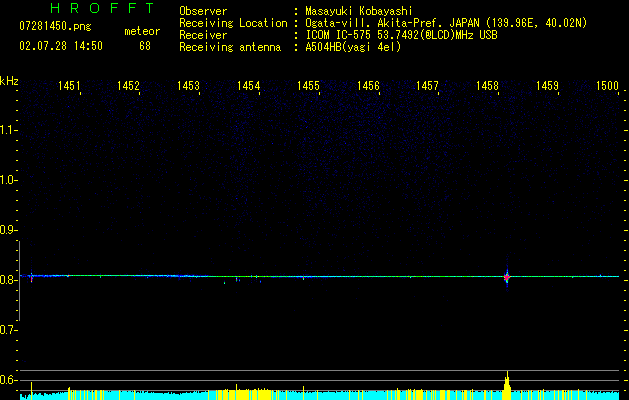Click frequency label 0.8
The width and height of the screenshot is (629, 400).
[8, 280]
